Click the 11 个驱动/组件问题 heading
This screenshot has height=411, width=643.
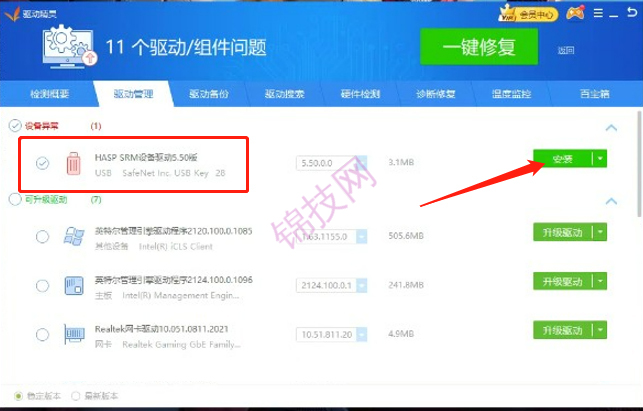pyautogui.click(x=186, y=47)
